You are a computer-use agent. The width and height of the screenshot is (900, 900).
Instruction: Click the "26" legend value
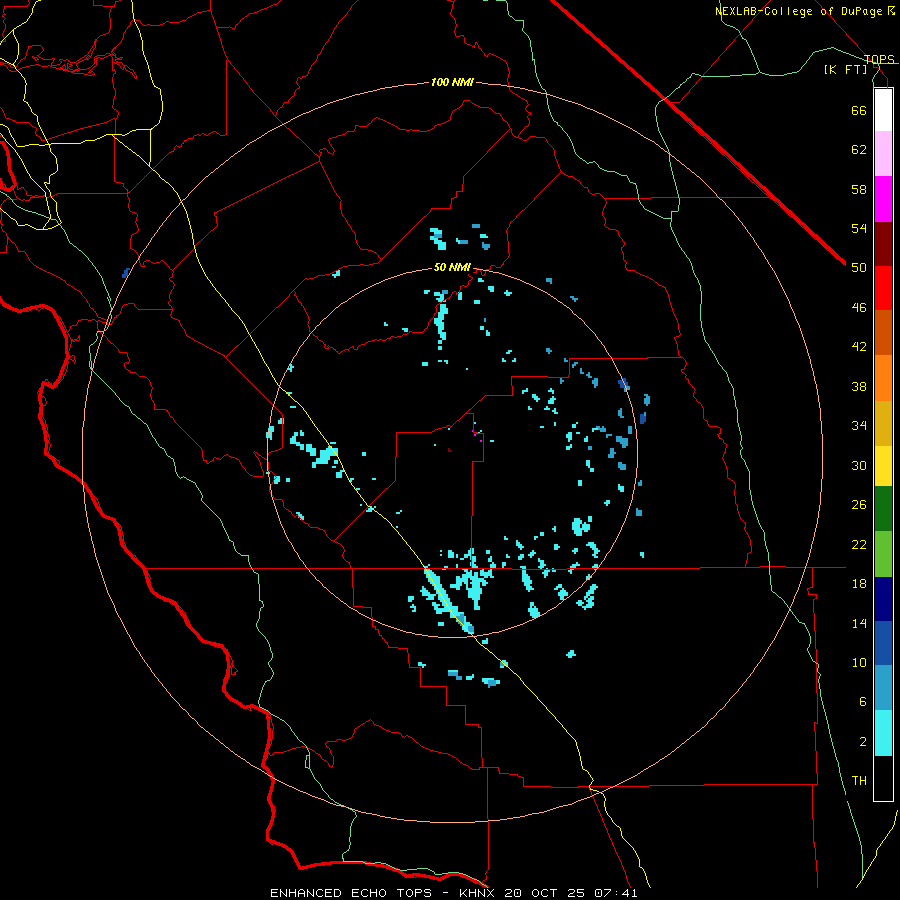pyautogui.click(x=859, y=505)
